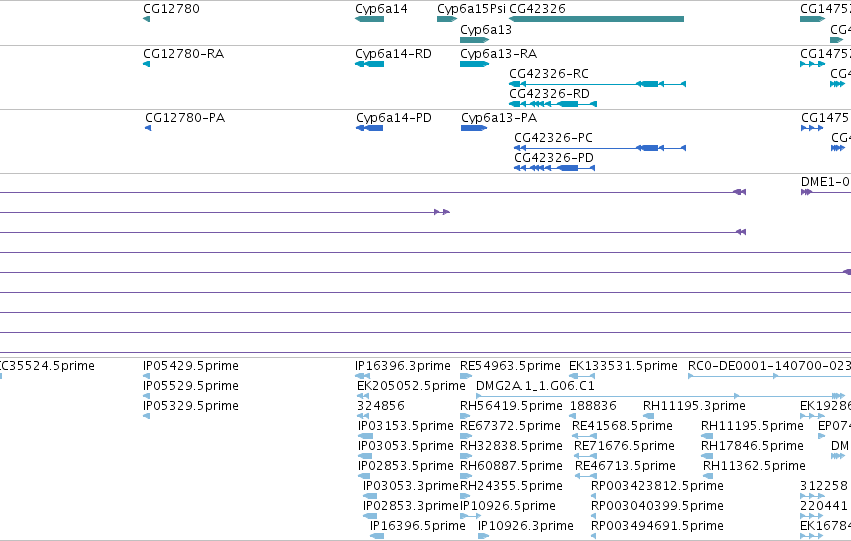This screenshot has height=541, width=851.
Task: Click the Cyp6a14-PD protein label
Action: pos(393,118)
